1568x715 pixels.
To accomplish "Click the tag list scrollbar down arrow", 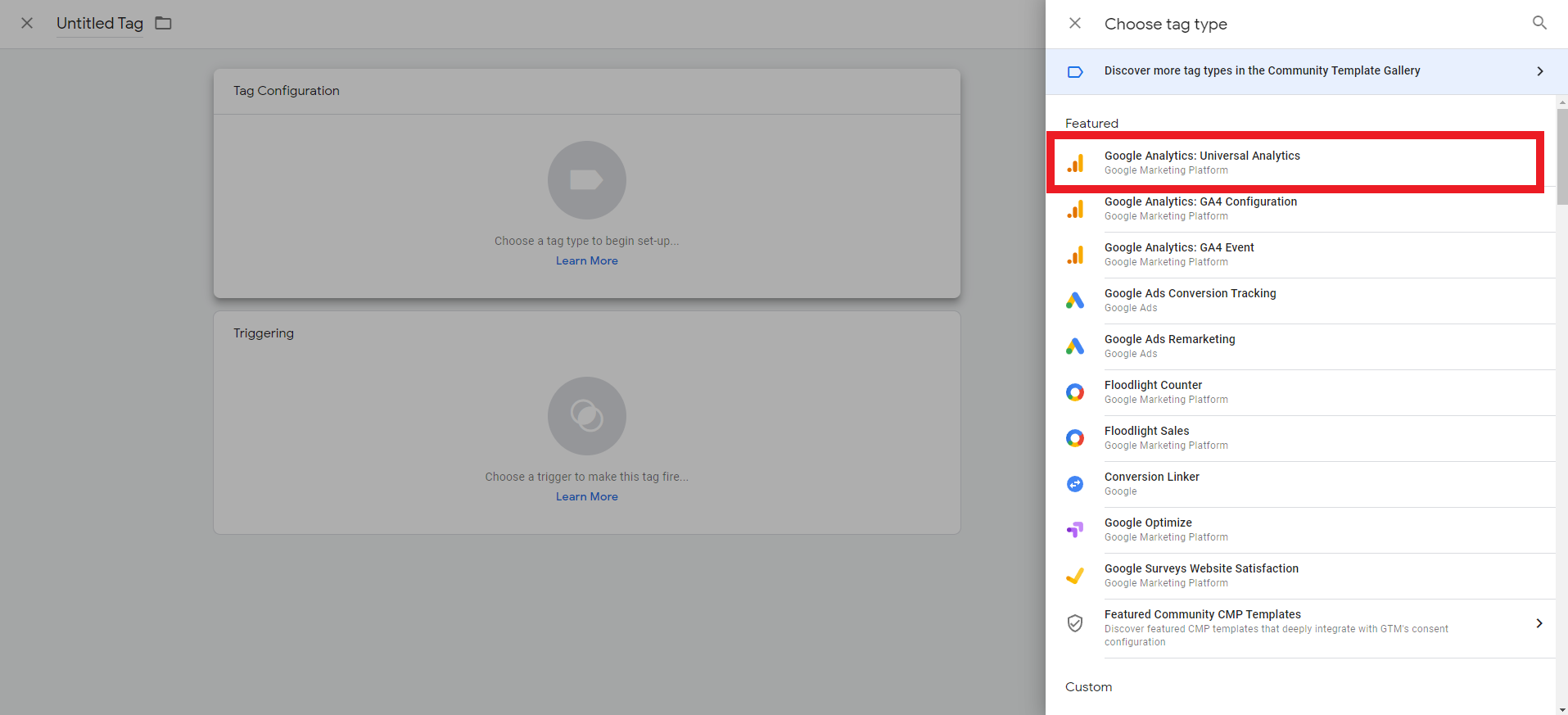I will 1561,709.
